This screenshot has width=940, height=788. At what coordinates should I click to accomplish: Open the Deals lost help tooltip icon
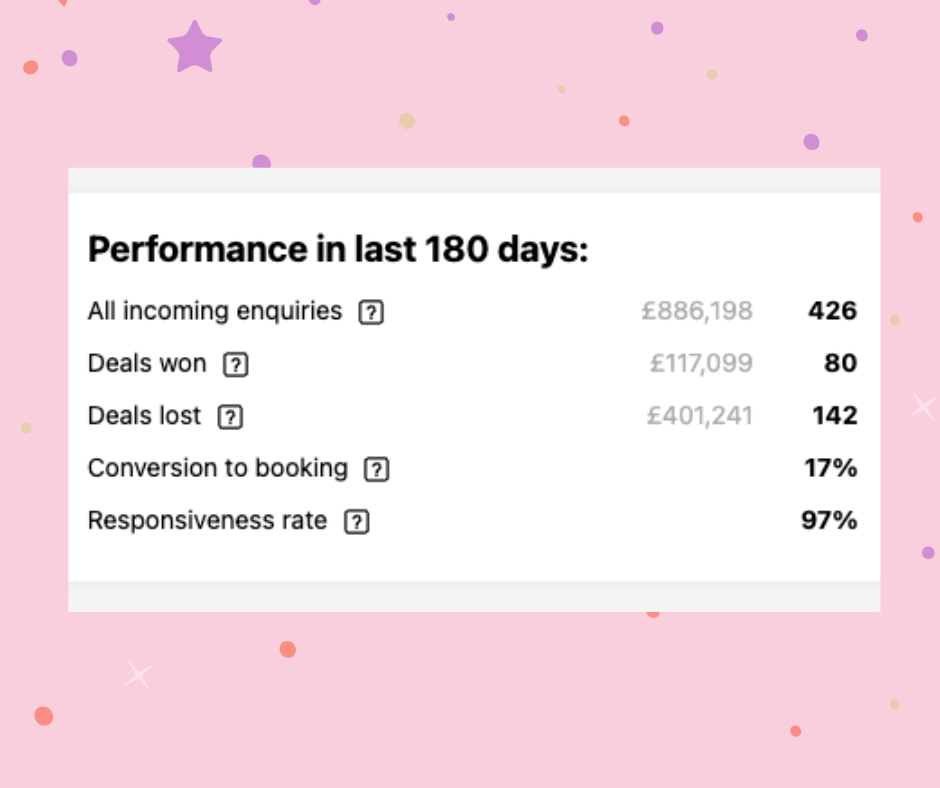click(230, 417)
